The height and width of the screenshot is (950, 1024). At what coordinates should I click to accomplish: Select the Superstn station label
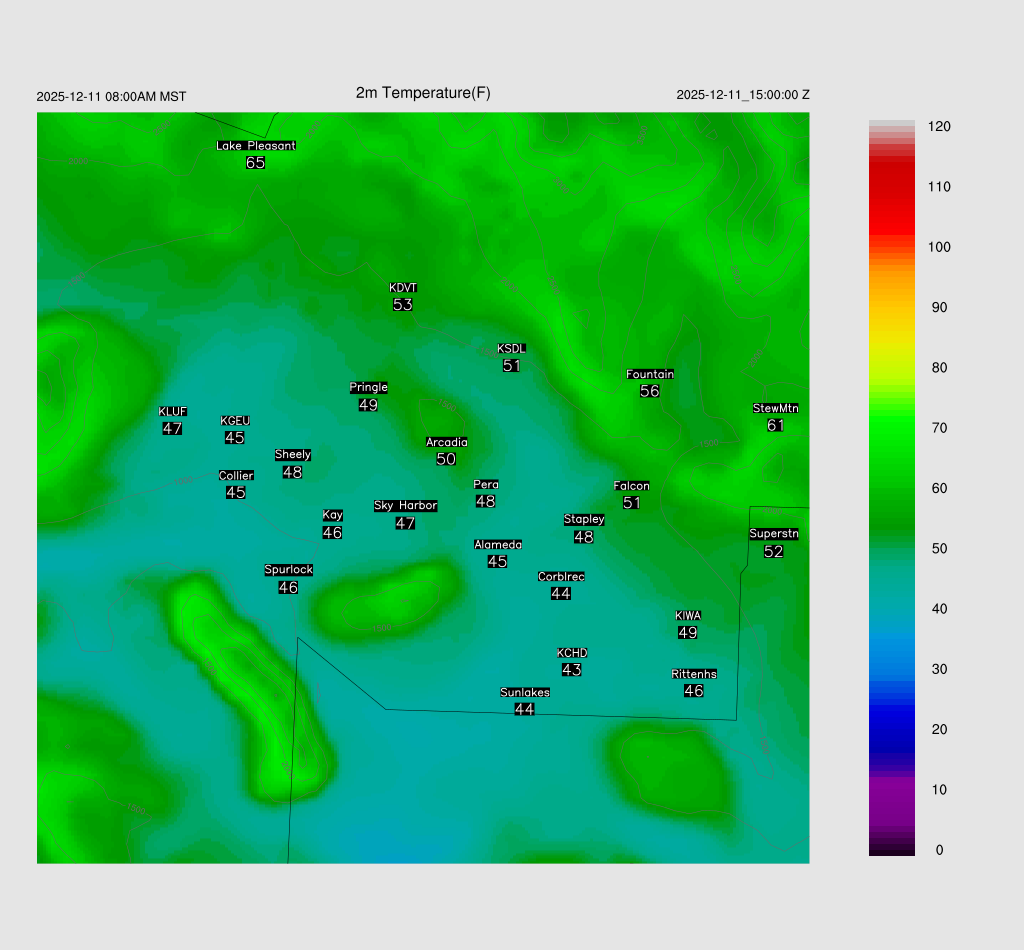point(774,534)
